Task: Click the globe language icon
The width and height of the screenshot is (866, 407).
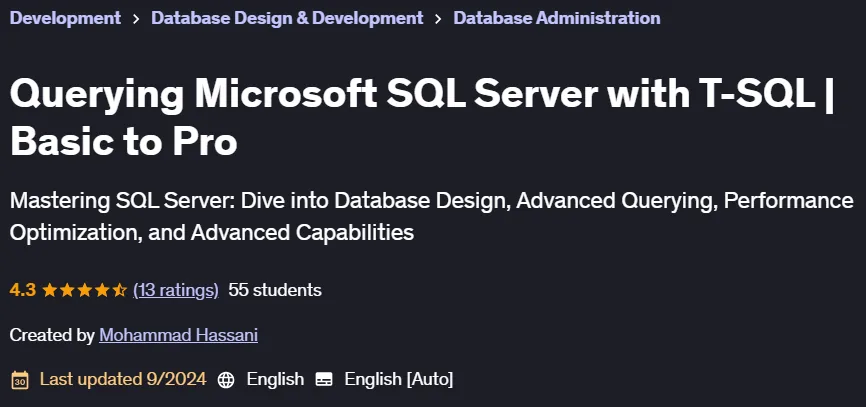Action: click(x=226, y=380)
